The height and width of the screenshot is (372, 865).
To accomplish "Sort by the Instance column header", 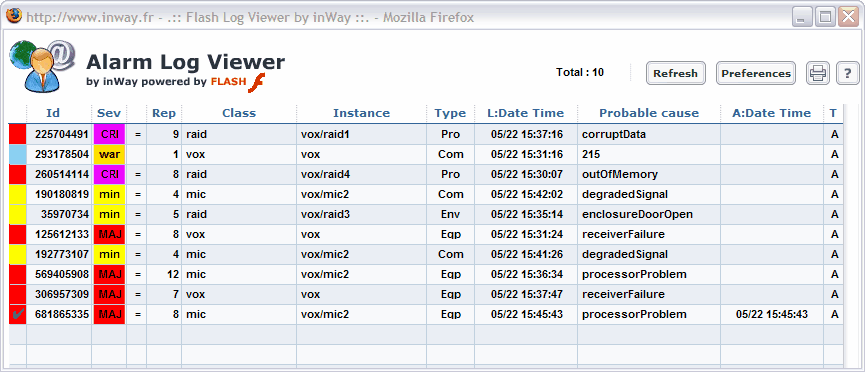I will 361,113.
